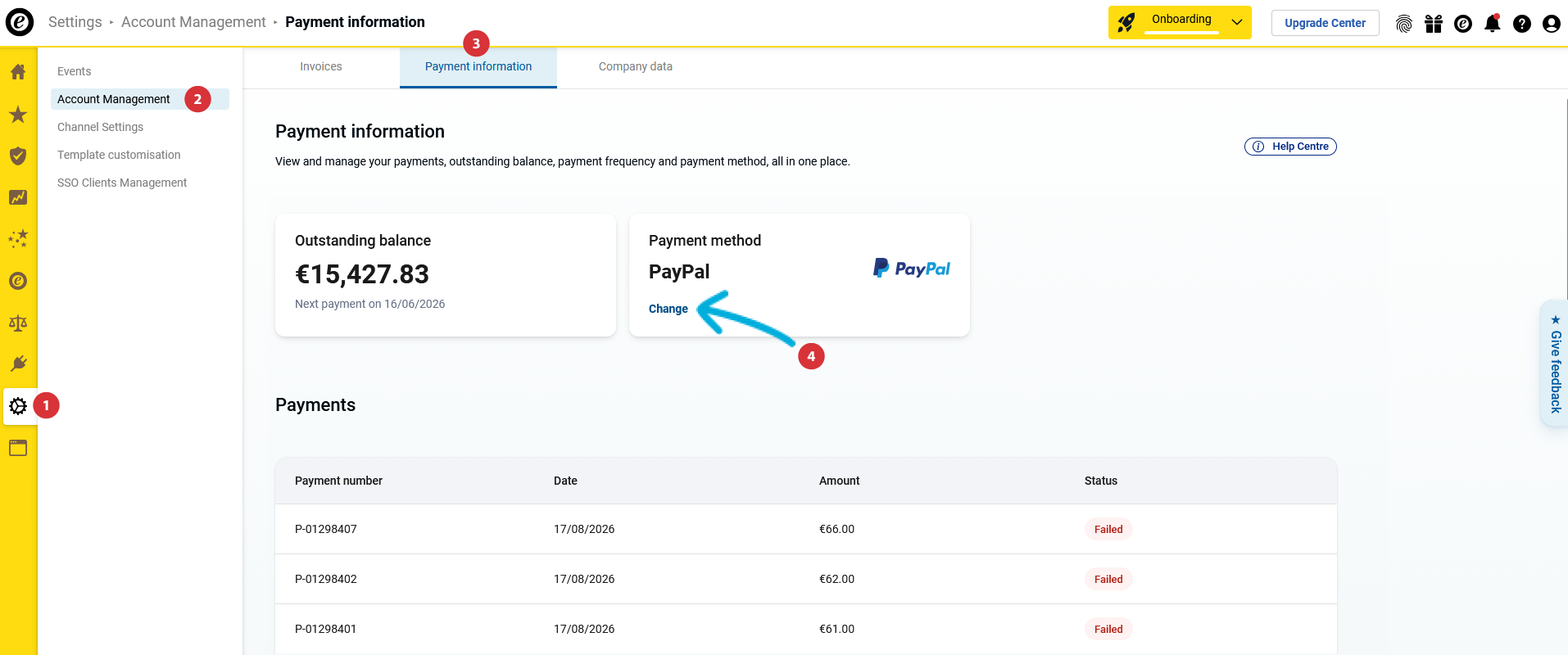
Task: Click the date 17/08/2026 for P-01298407
Action: 584,529
